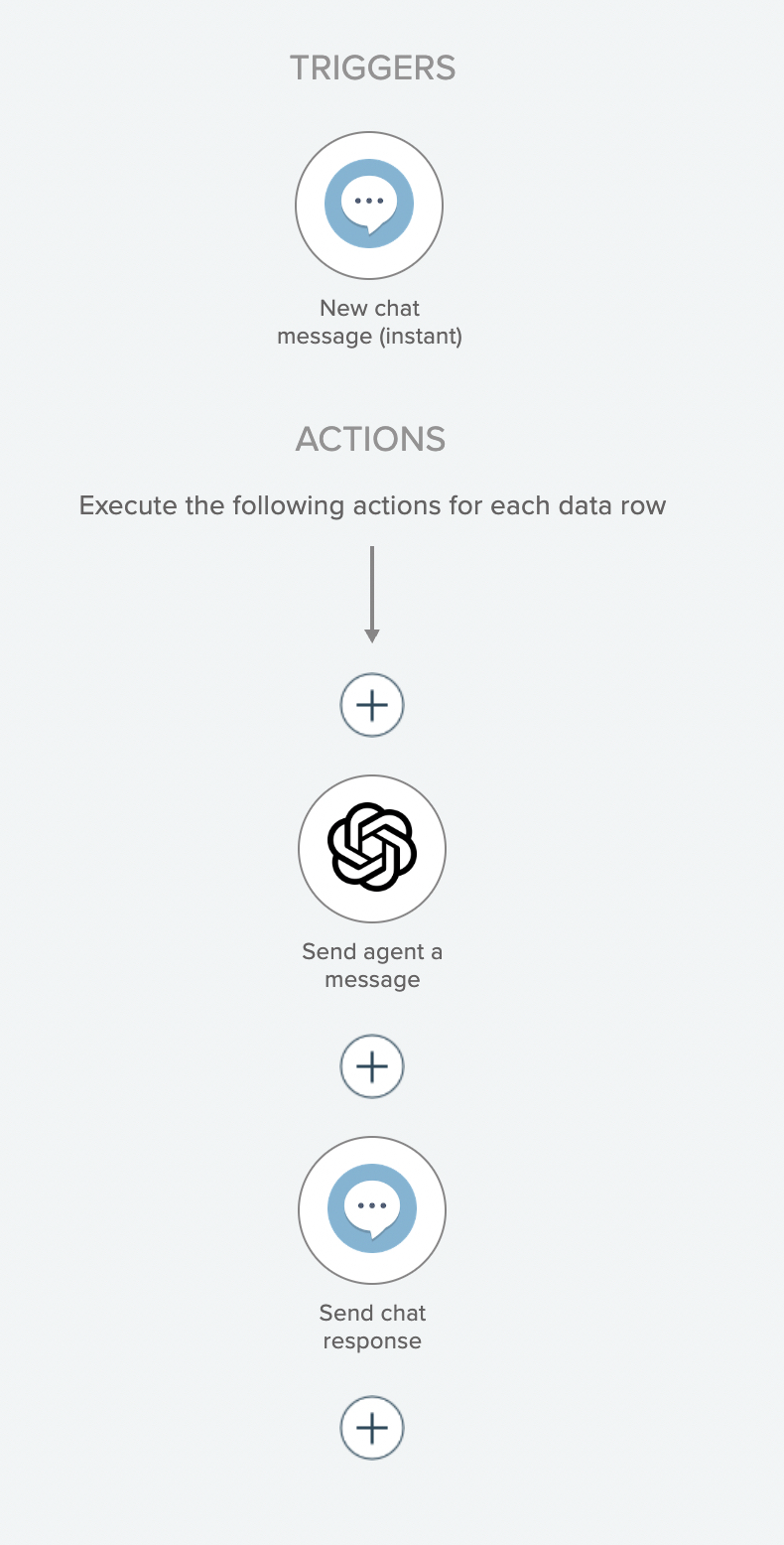The height and width of the screenshot is (1545, 784).
Task: Click the ACTIONS section heading
Action: (370, 439)
